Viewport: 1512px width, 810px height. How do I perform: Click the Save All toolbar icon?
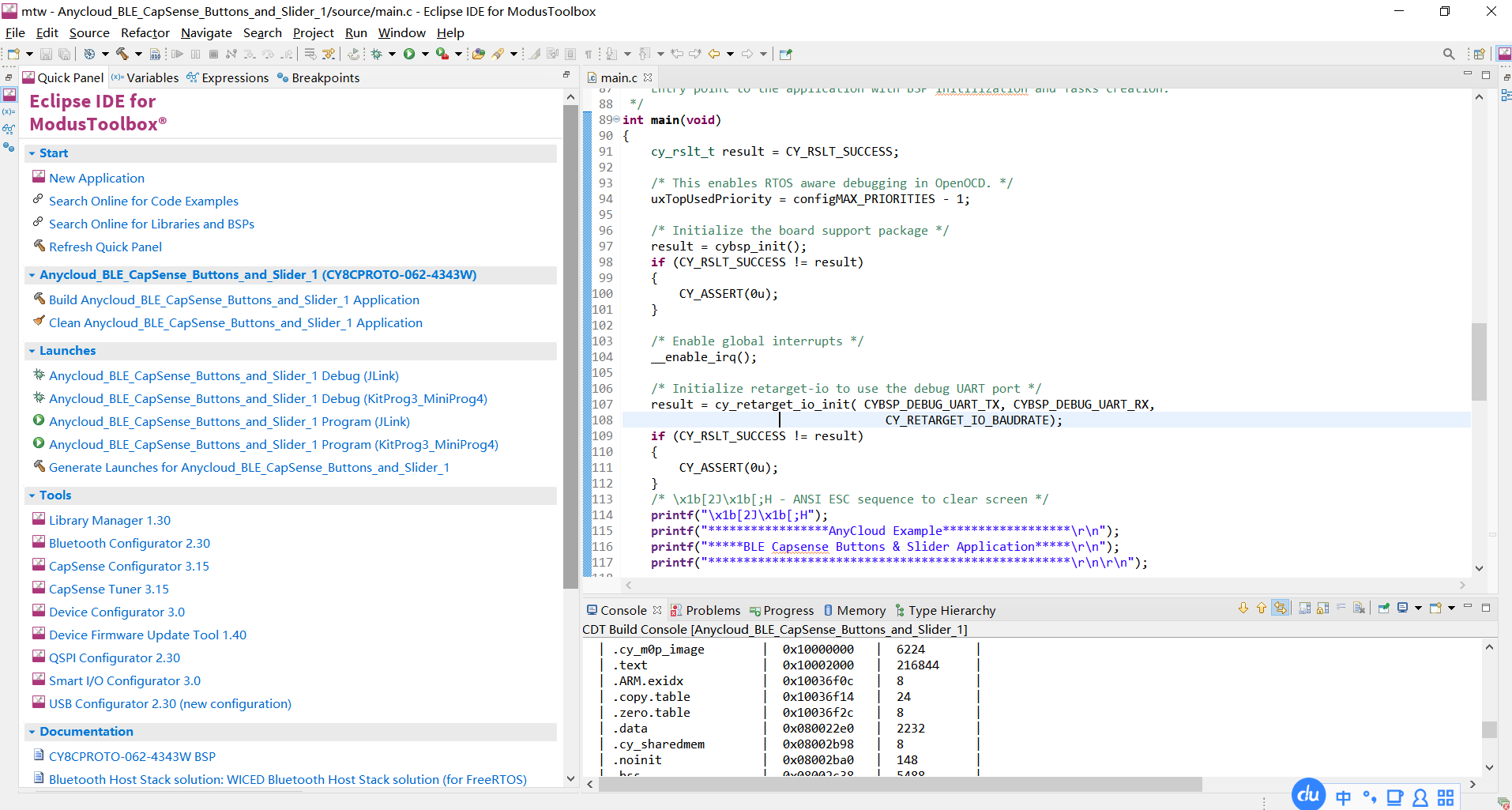64,54
